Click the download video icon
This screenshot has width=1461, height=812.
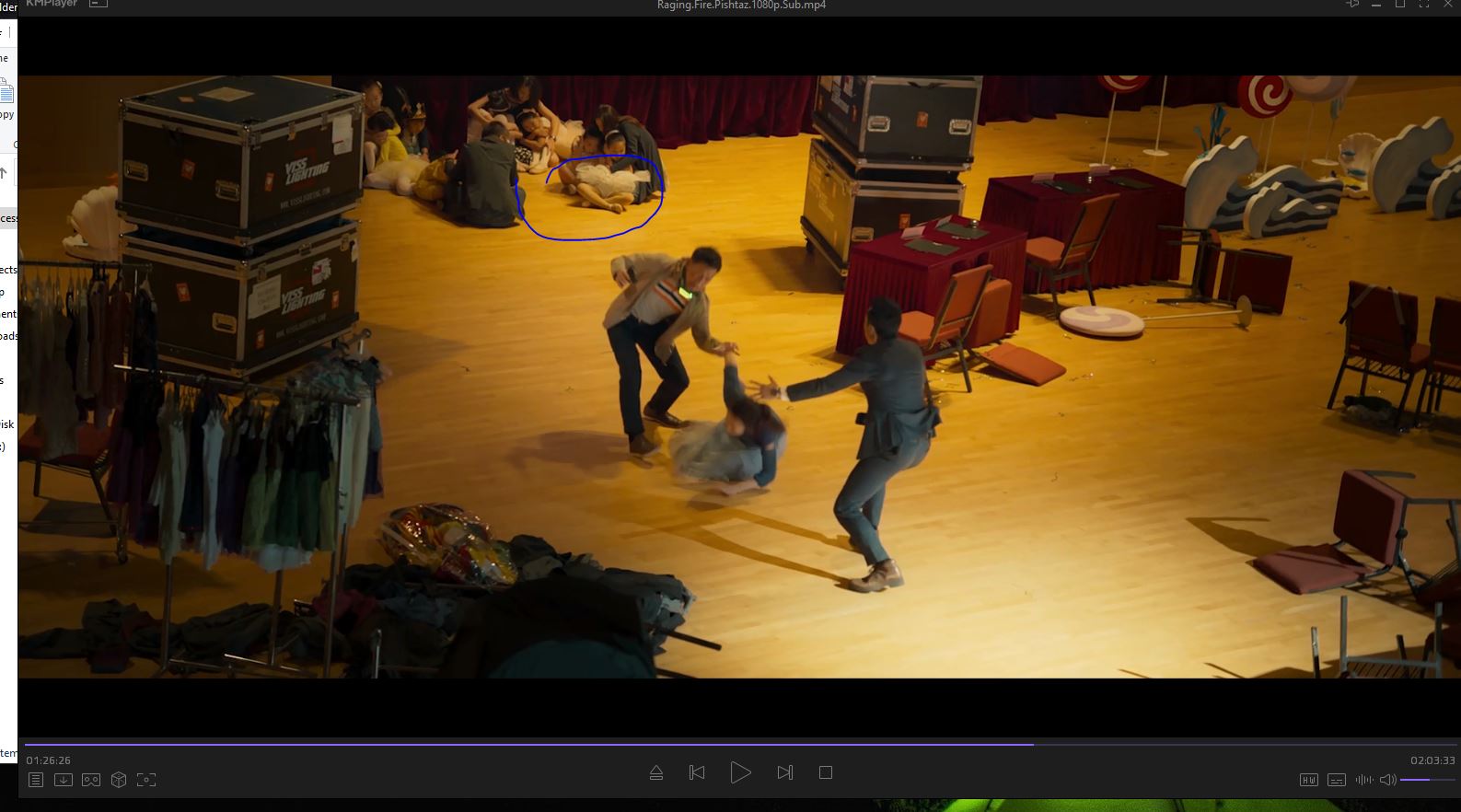pos(64,780)
